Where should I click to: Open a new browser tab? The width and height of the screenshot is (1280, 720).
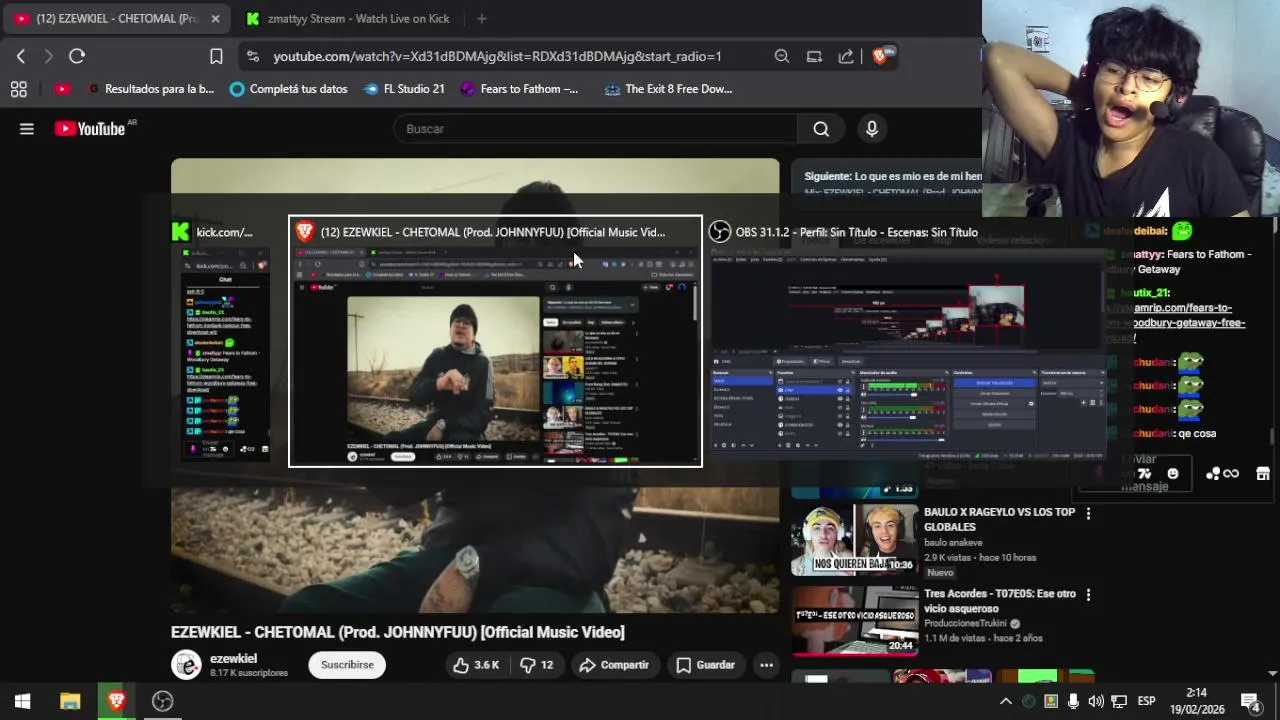pyautogui.click(x=481, y=19)
